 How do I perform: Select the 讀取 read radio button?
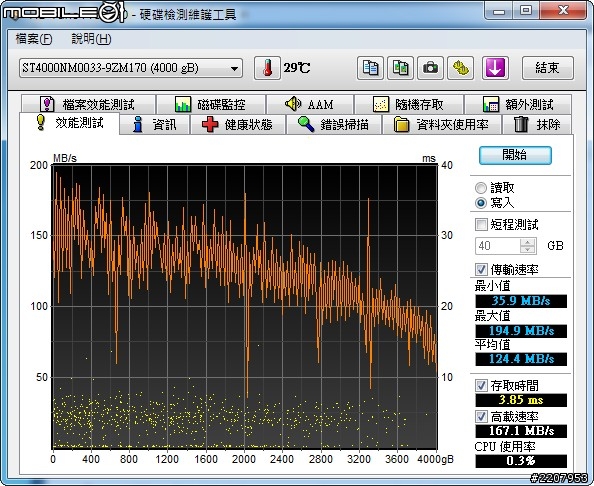click(x=481, y=188)
